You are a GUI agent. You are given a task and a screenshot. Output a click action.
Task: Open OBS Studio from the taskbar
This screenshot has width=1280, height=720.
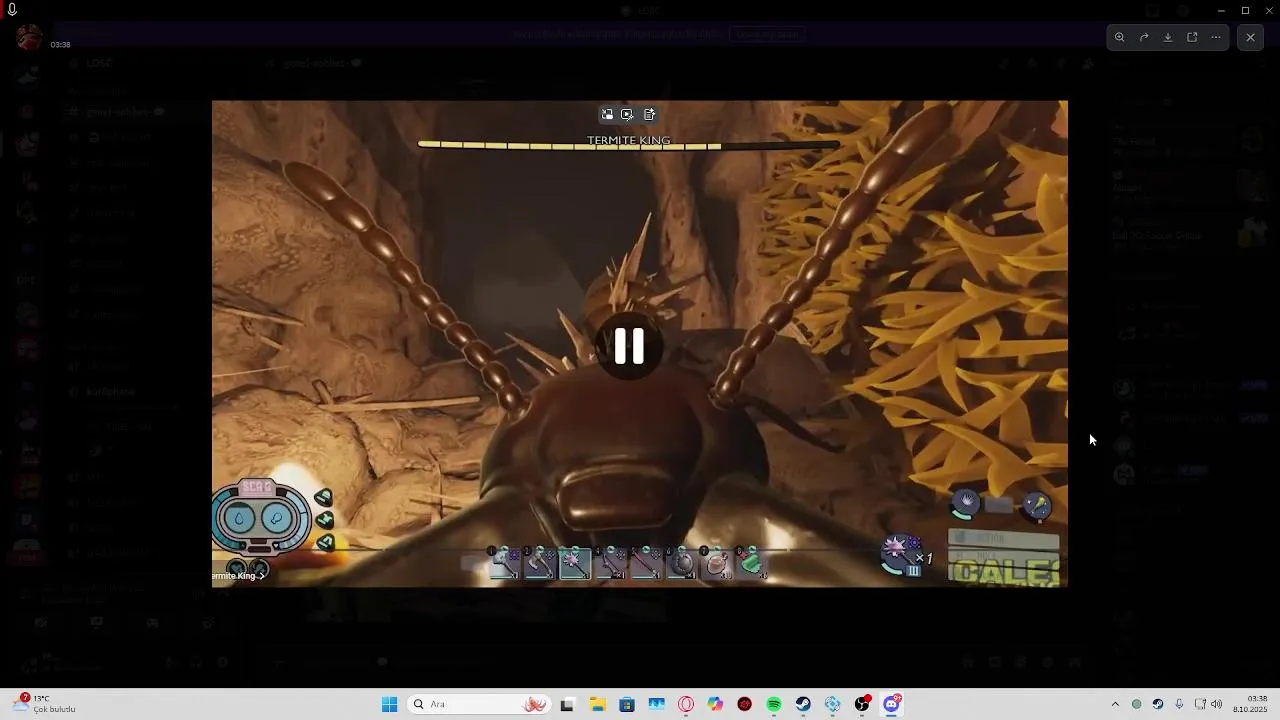coord(862,704)
